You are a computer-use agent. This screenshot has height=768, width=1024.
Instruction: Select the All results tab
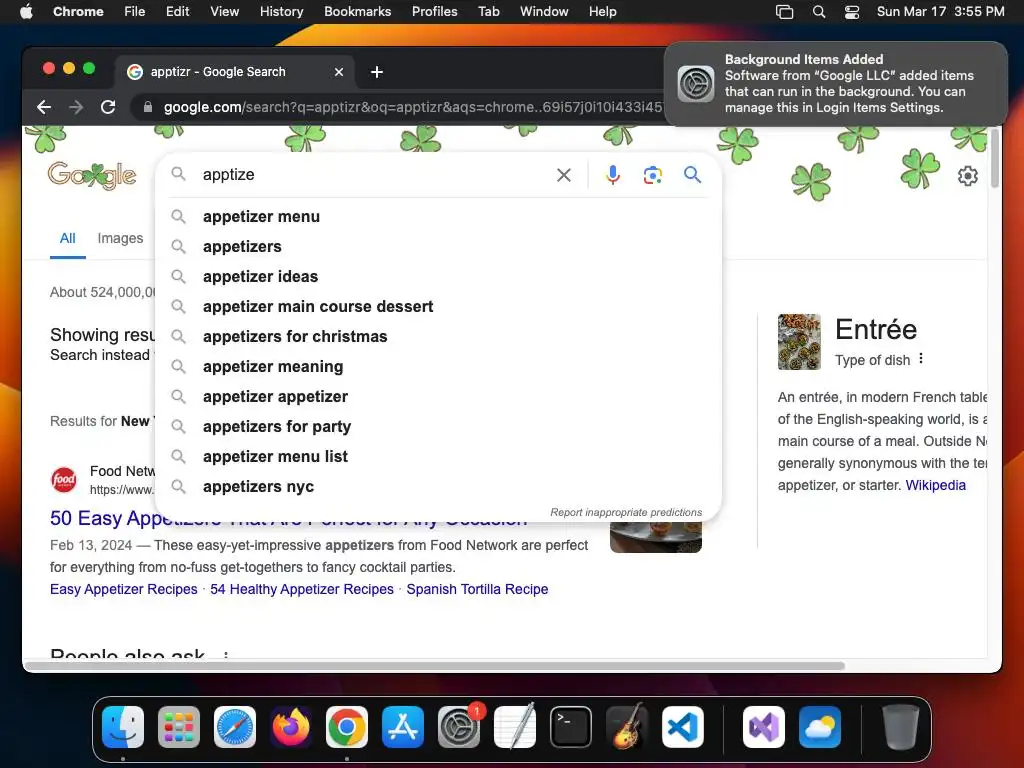pyautogui.click(x=67, y=238)
